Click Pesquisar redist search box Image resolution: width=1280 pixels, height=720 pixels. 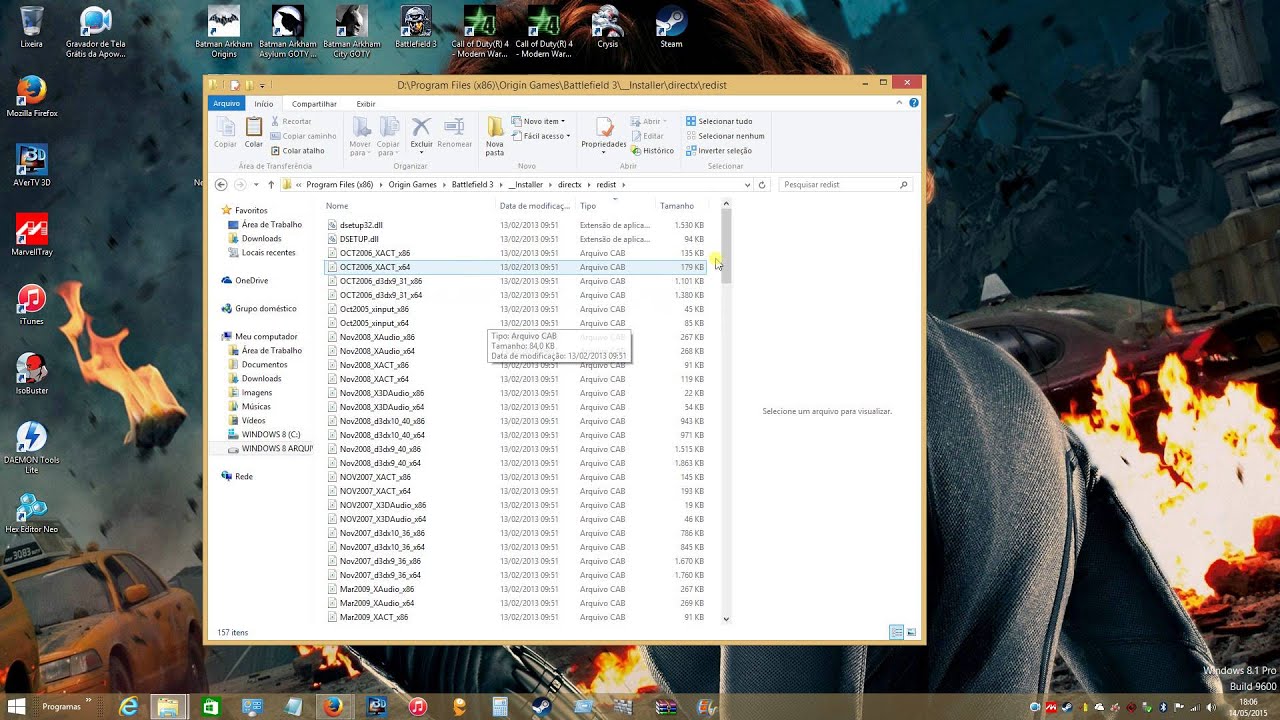point(845,185)
